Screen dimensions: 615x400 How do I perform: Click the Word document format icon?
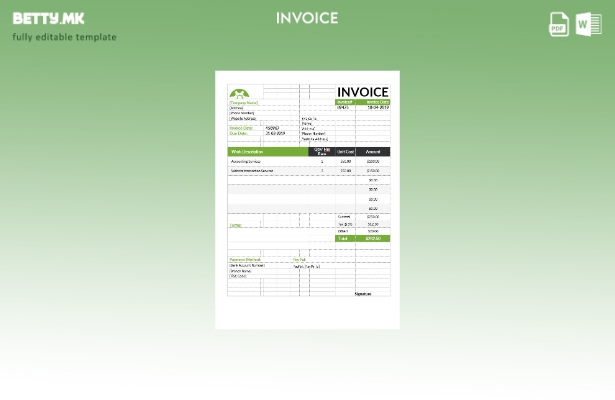(x=588, y=24)
